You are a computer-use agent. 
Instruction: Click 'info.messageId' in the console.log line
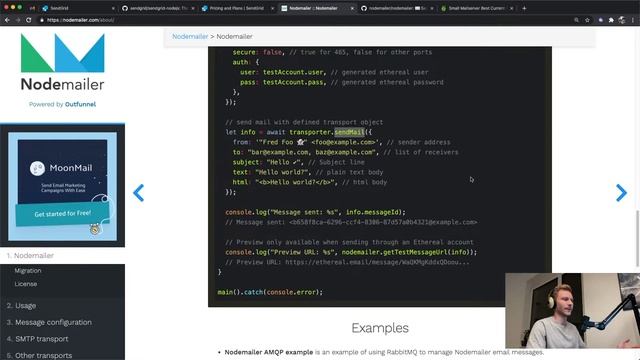point(372,212)
